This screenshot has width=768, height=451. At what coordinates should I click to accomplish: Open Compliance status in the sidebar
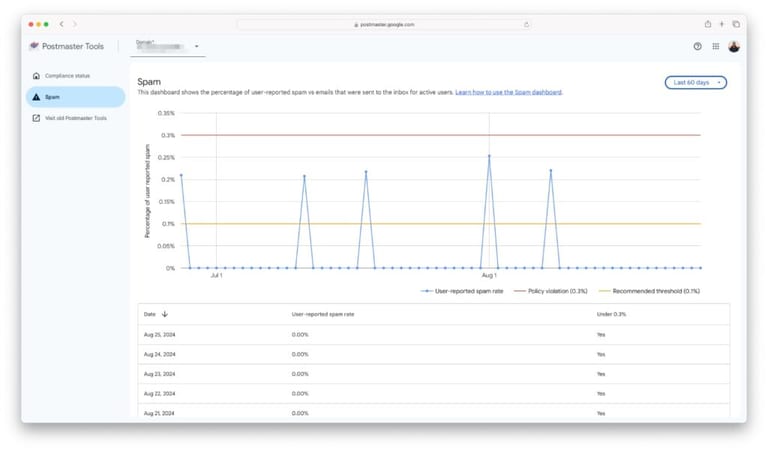click(75, 76)
